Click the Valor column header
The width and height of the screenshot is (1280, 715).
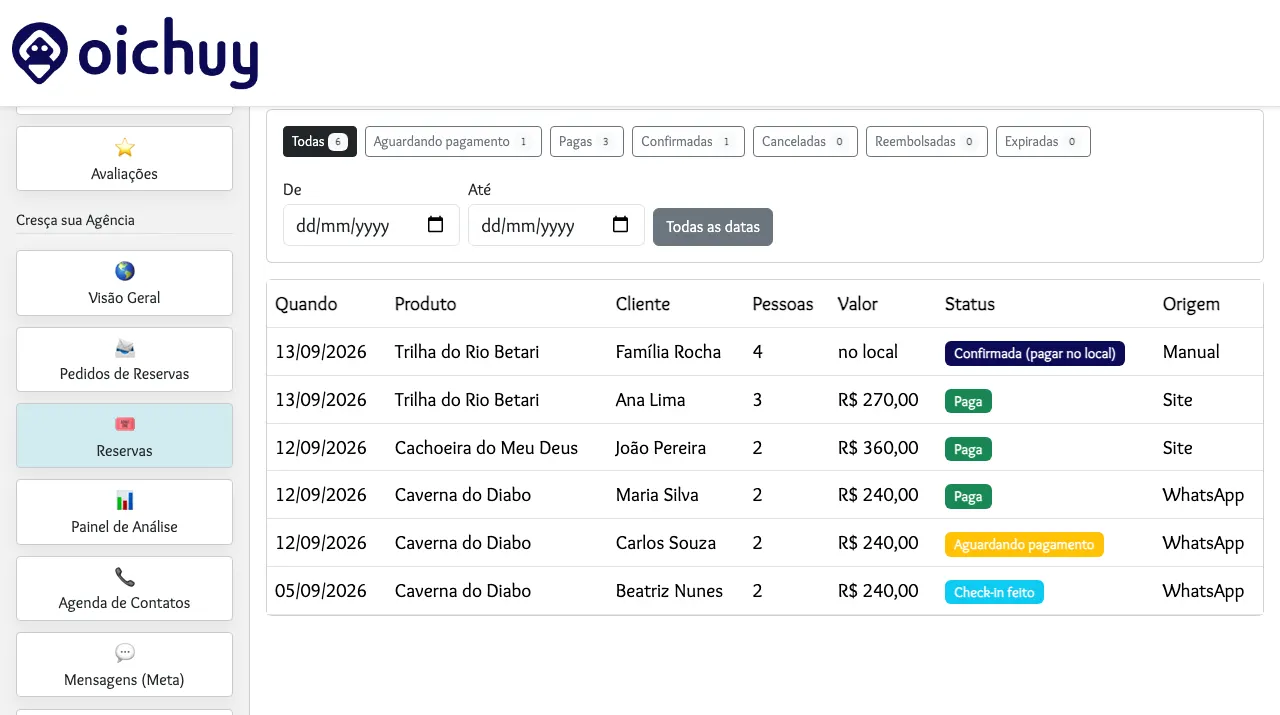pos(858,304)
